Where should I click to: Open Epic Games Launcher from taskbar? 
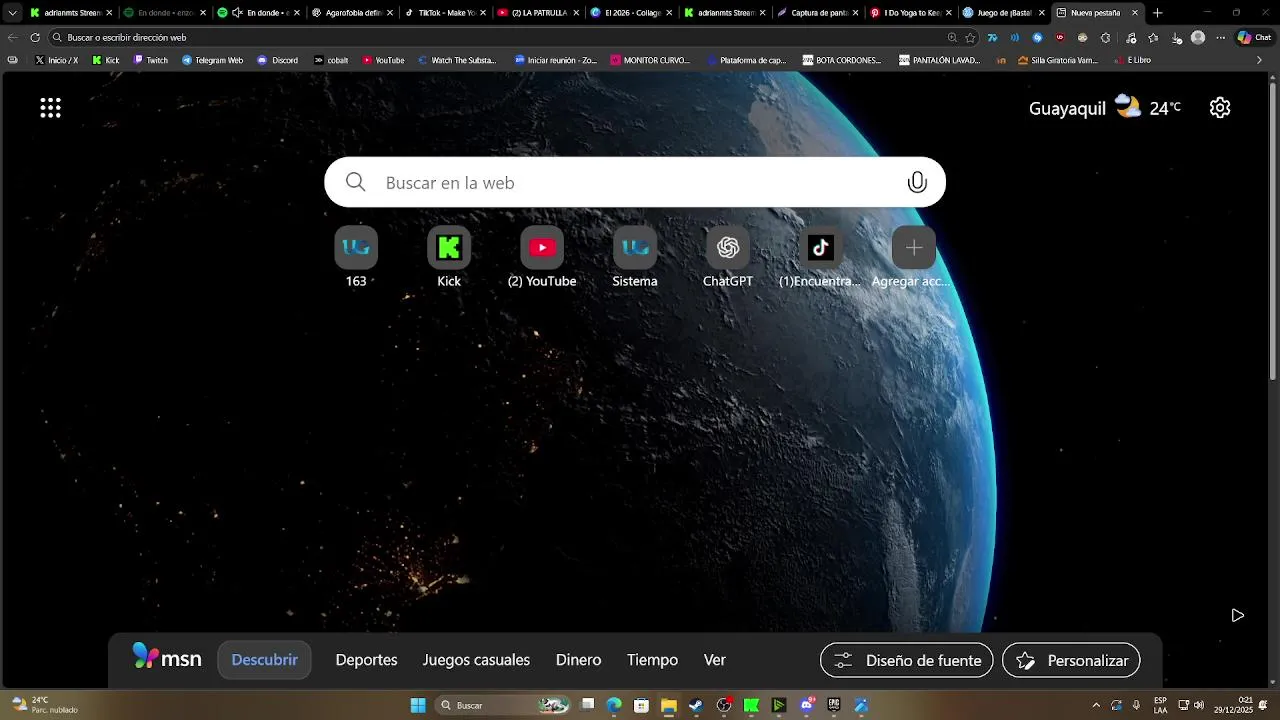833,706
